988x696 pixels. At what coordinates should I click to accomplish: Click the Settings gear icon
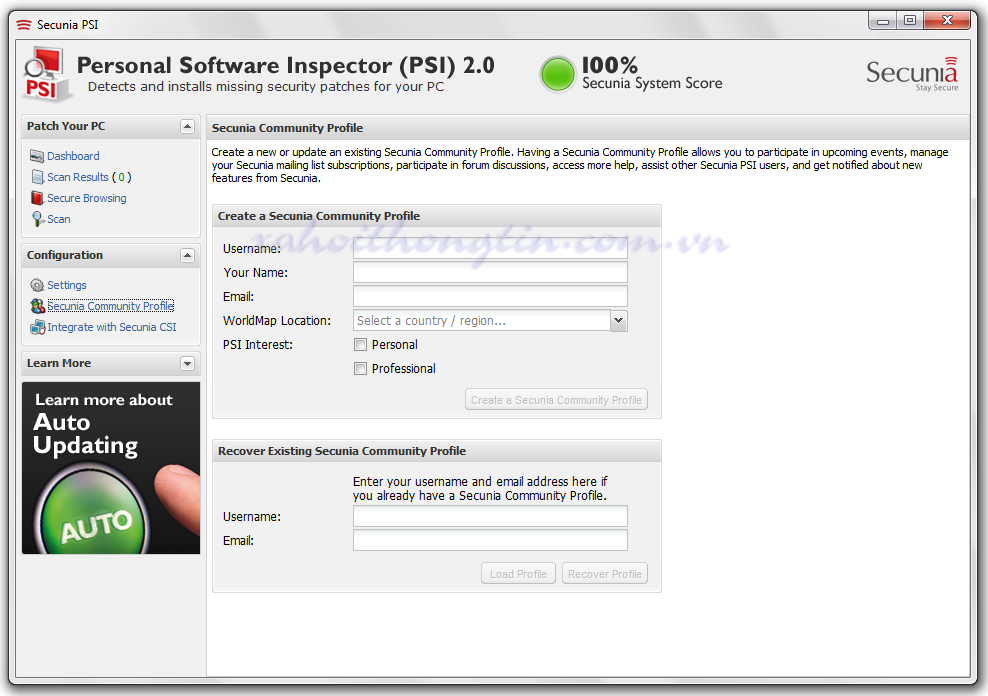[x=37, y=285]
